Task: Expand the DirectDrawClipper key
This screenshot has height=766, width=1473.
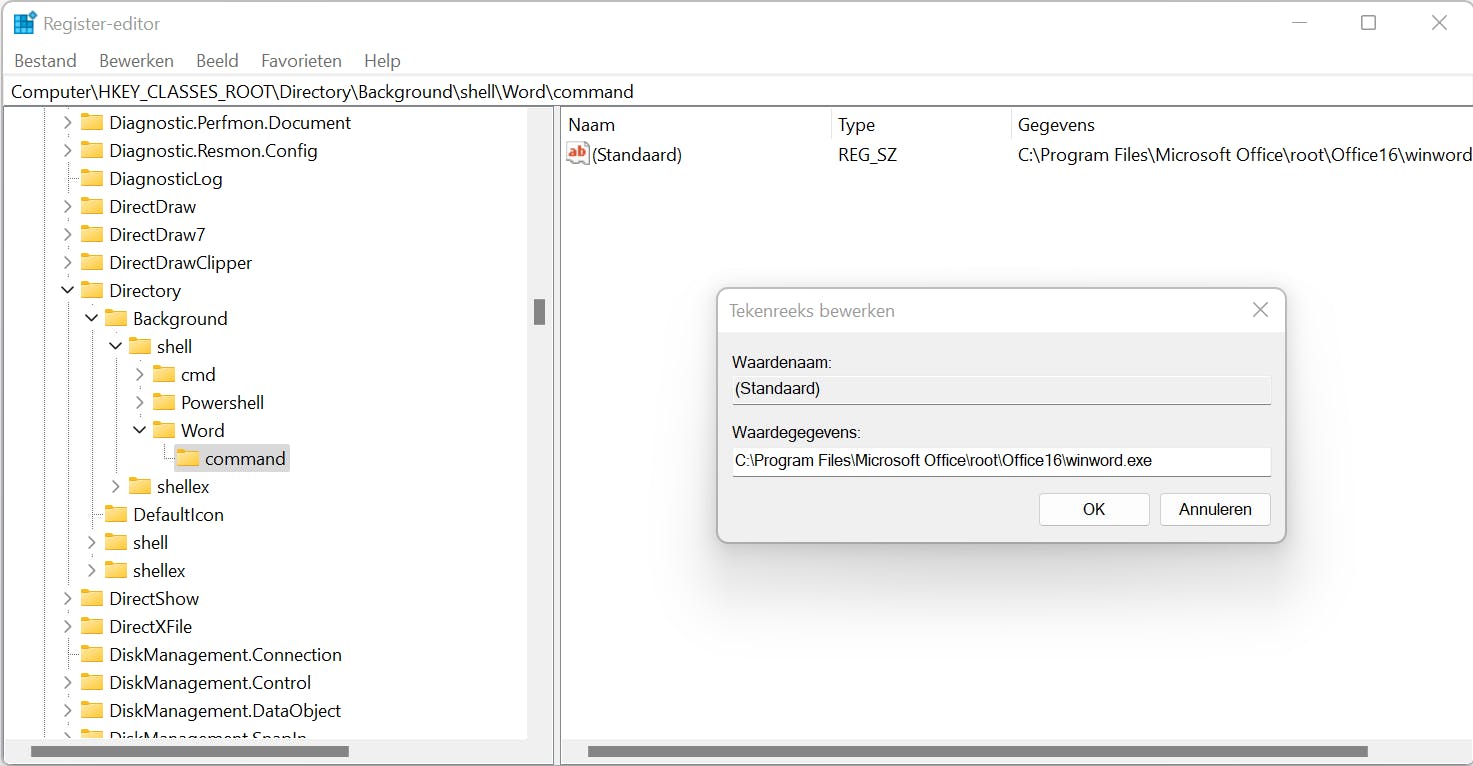Action: [68, 263]
